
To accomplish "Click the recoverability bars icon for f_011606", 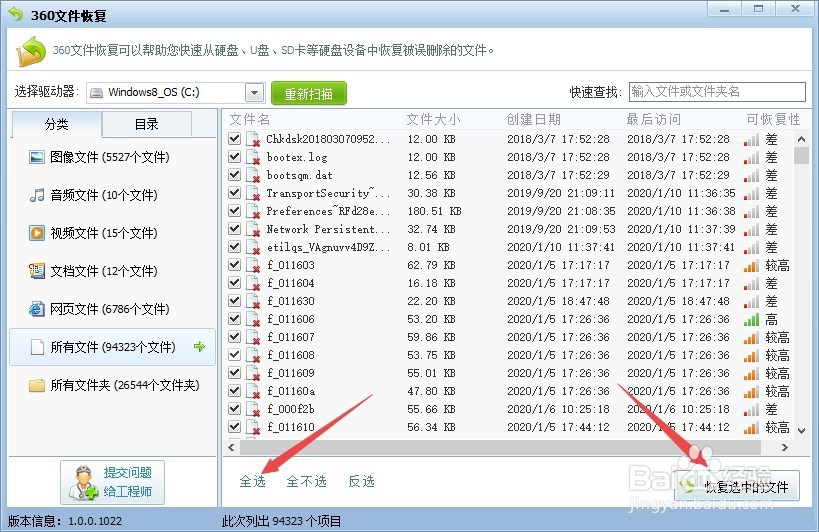I will 751,319.
